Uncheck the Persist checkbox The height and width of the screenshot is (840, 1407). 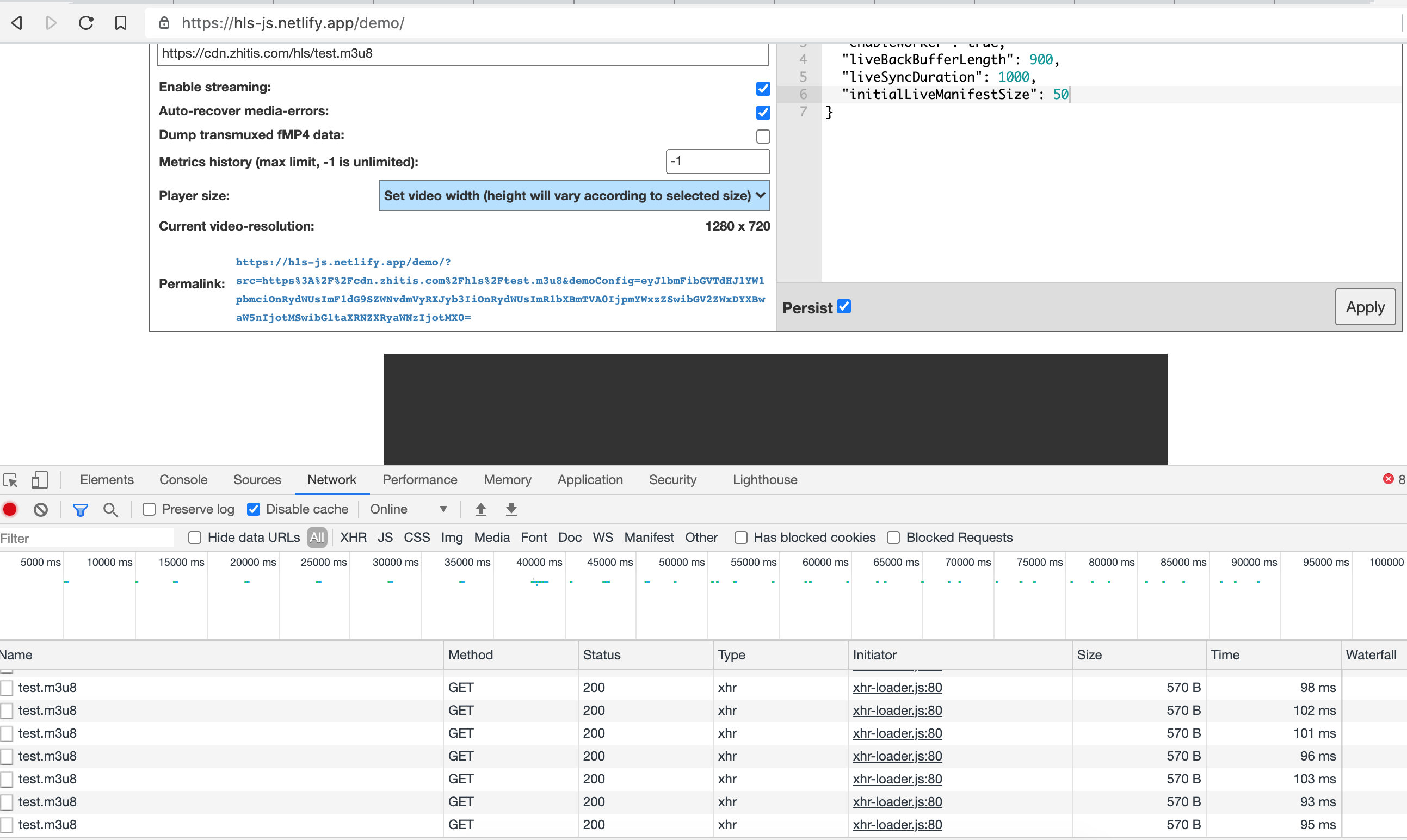pyautogui.click(x=844, y=306)
